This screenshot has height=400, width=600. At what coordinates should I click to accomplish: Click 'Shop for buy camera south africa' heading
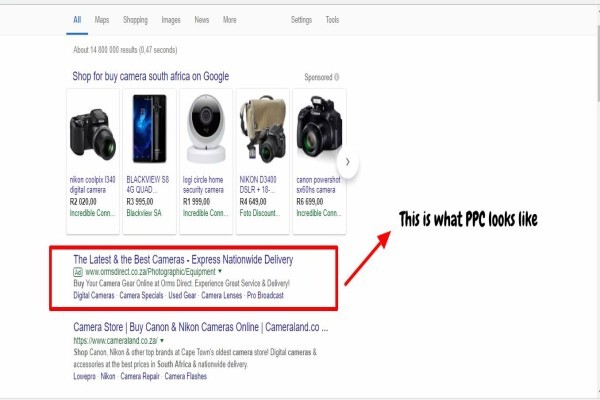151,77
